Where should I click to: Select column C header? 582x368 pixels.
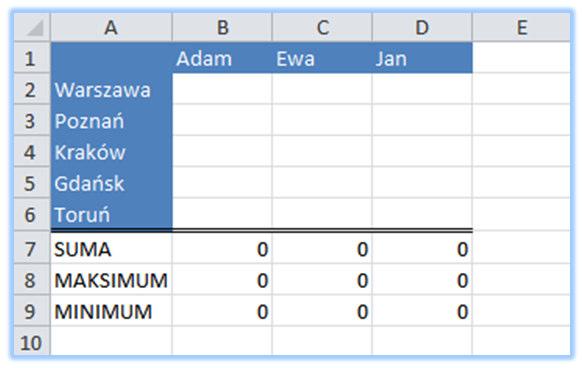pos(322,27)
